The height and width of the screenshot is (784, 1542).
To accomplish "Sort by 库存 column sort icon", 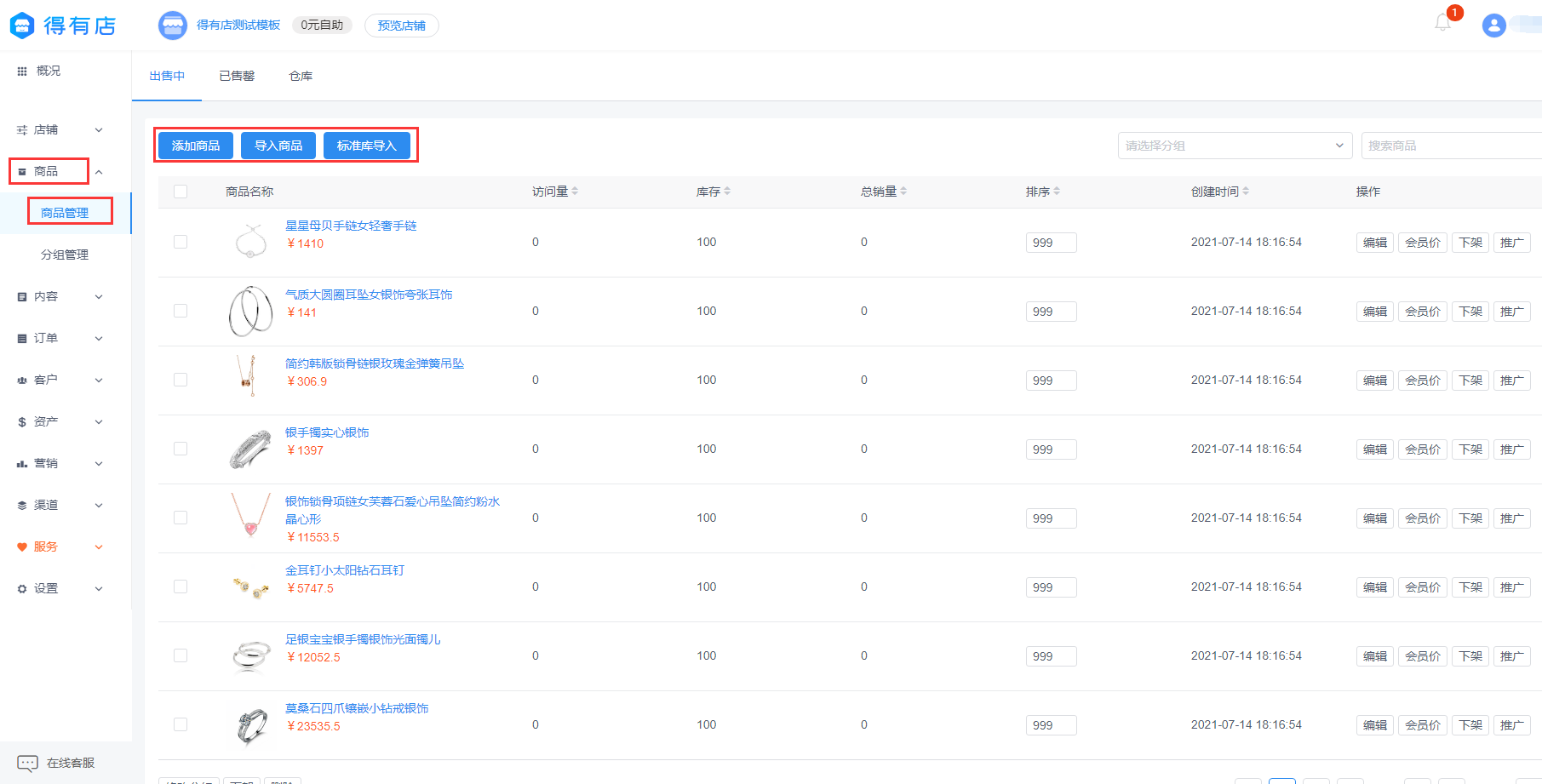I will (727, 192).
